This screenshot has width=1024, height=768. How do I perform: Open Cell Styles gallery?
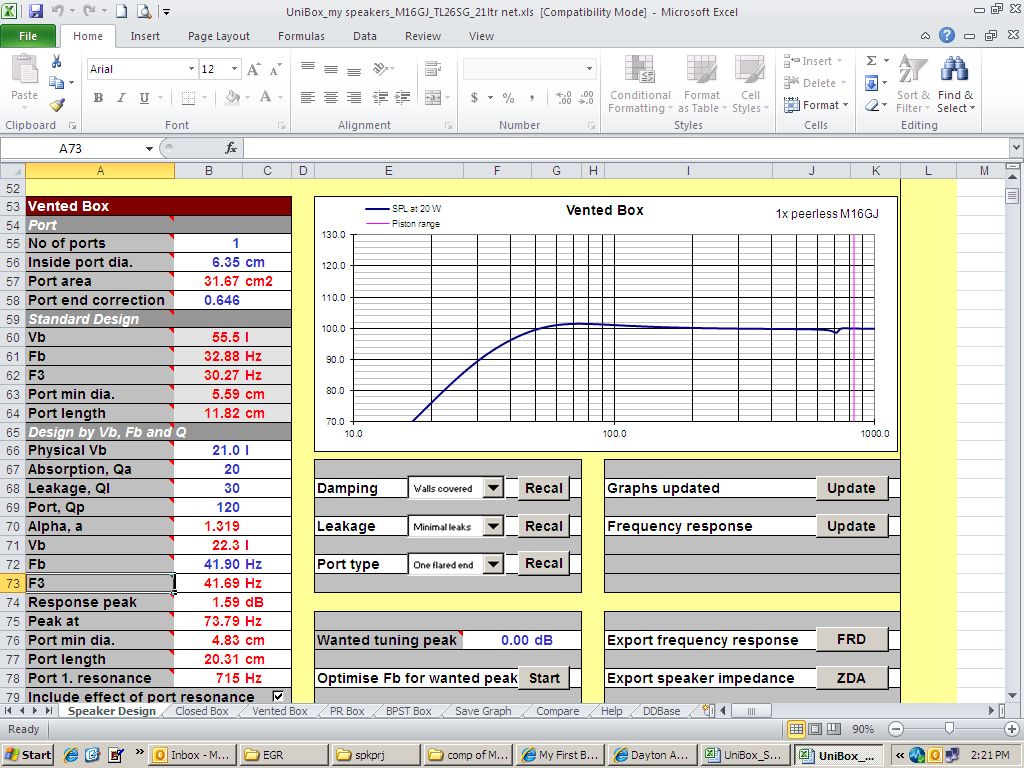pos(750,84)
